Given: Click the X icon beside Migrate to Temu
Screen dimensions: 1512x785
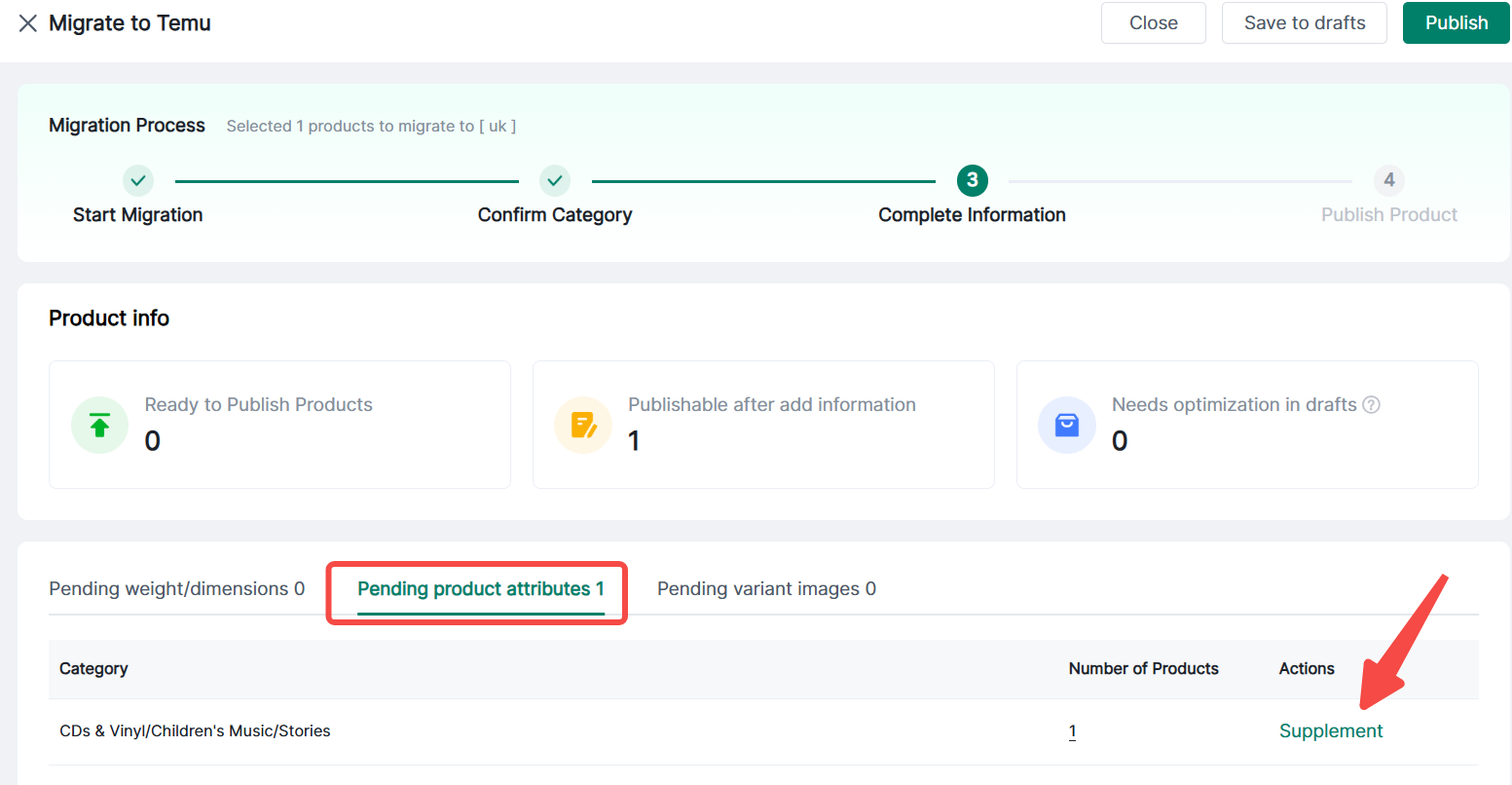Looking at the screenshot, I should (28, 23).
